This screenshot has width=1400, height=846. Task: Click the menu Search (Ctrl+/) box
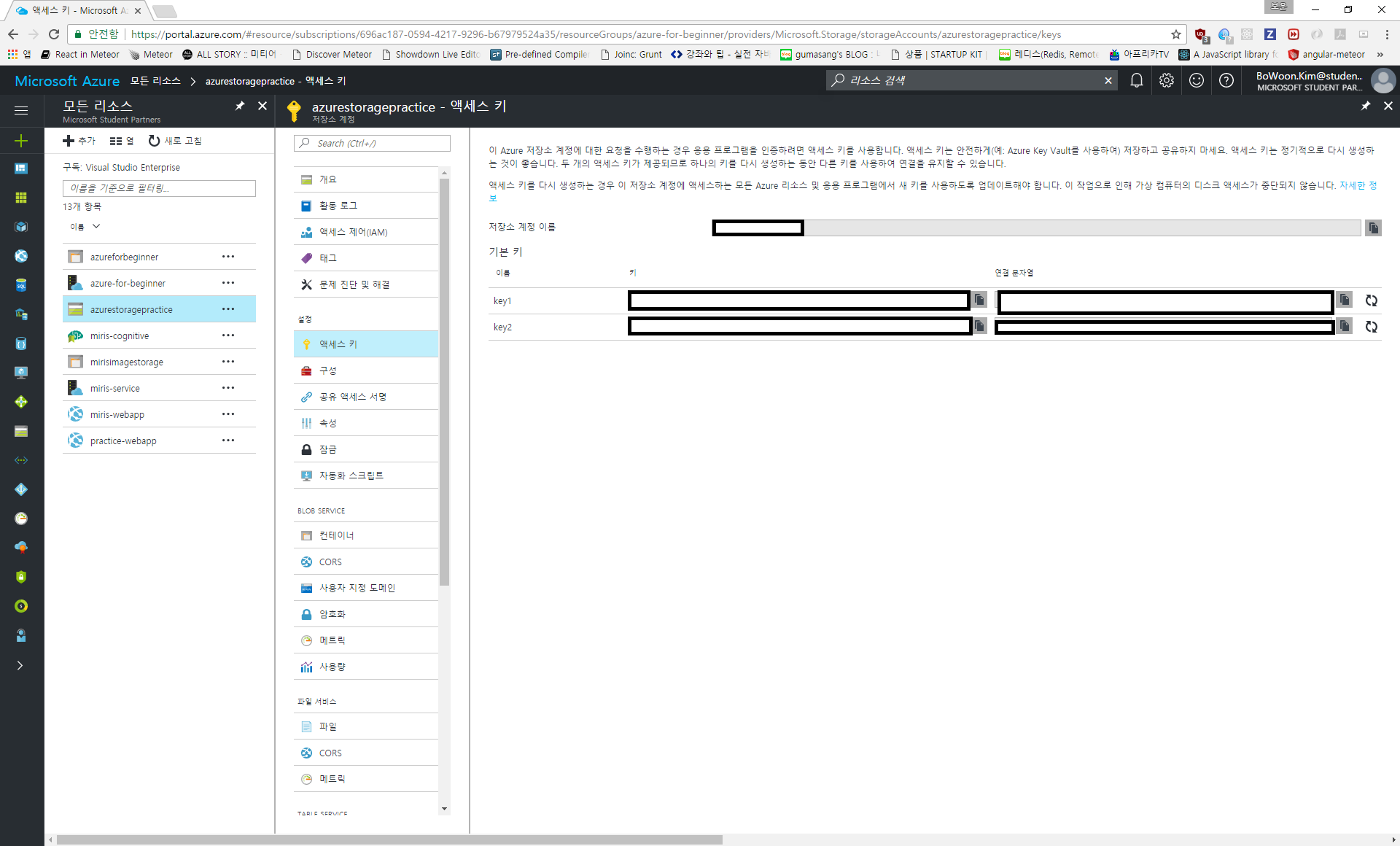(x=372, y=143)
